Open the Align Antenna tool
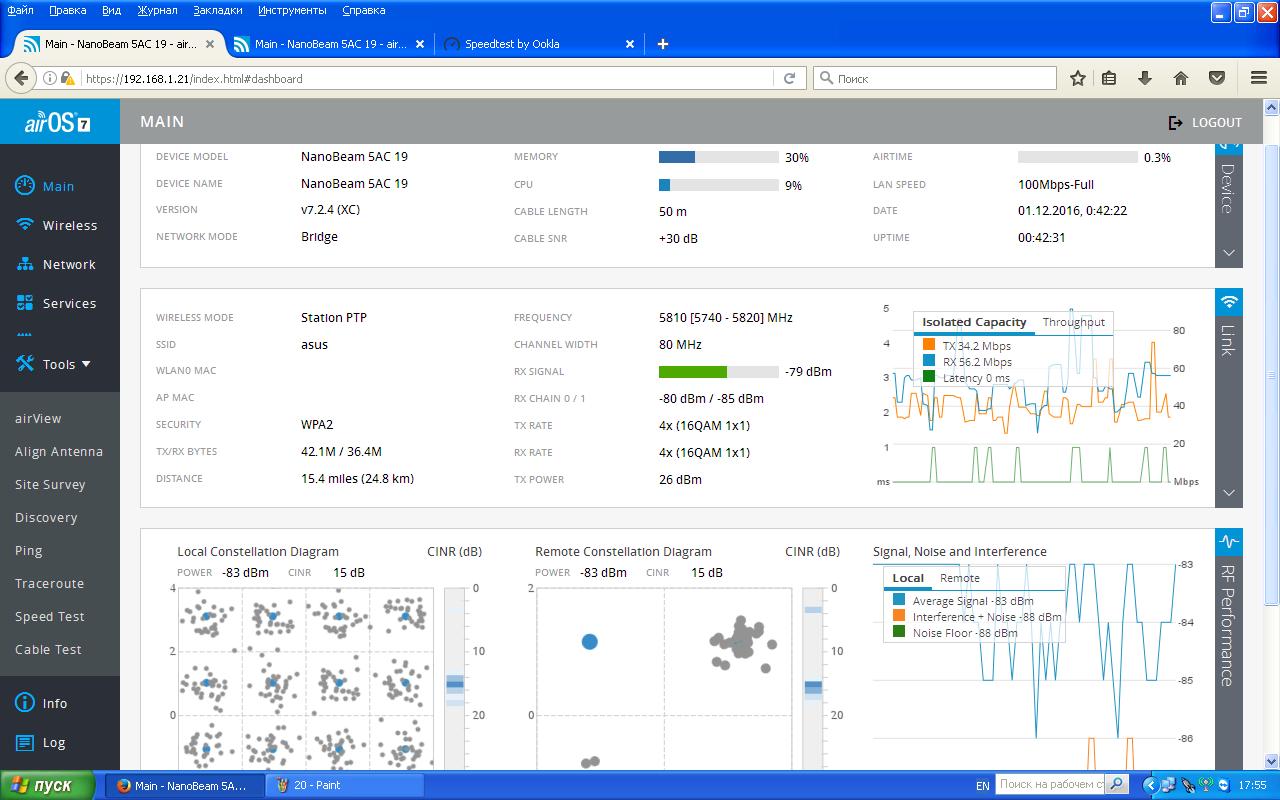Viewport: 1280px width, 800px height. click(x=59, y=451)
